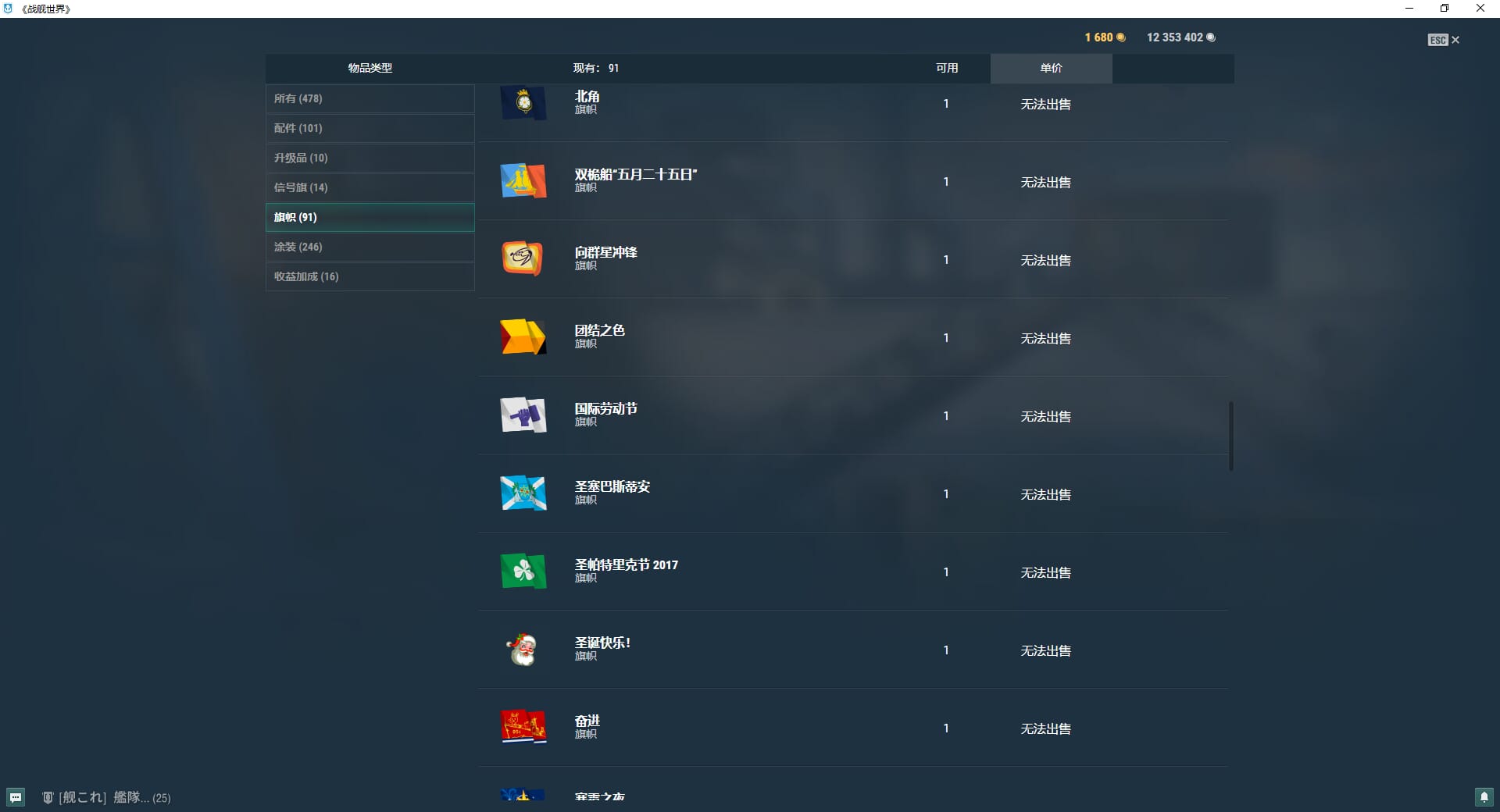Switch to the 配件 (101) category
Image resolution: width=1500 pixels, height=812 pixels.
tap(370, 128)
